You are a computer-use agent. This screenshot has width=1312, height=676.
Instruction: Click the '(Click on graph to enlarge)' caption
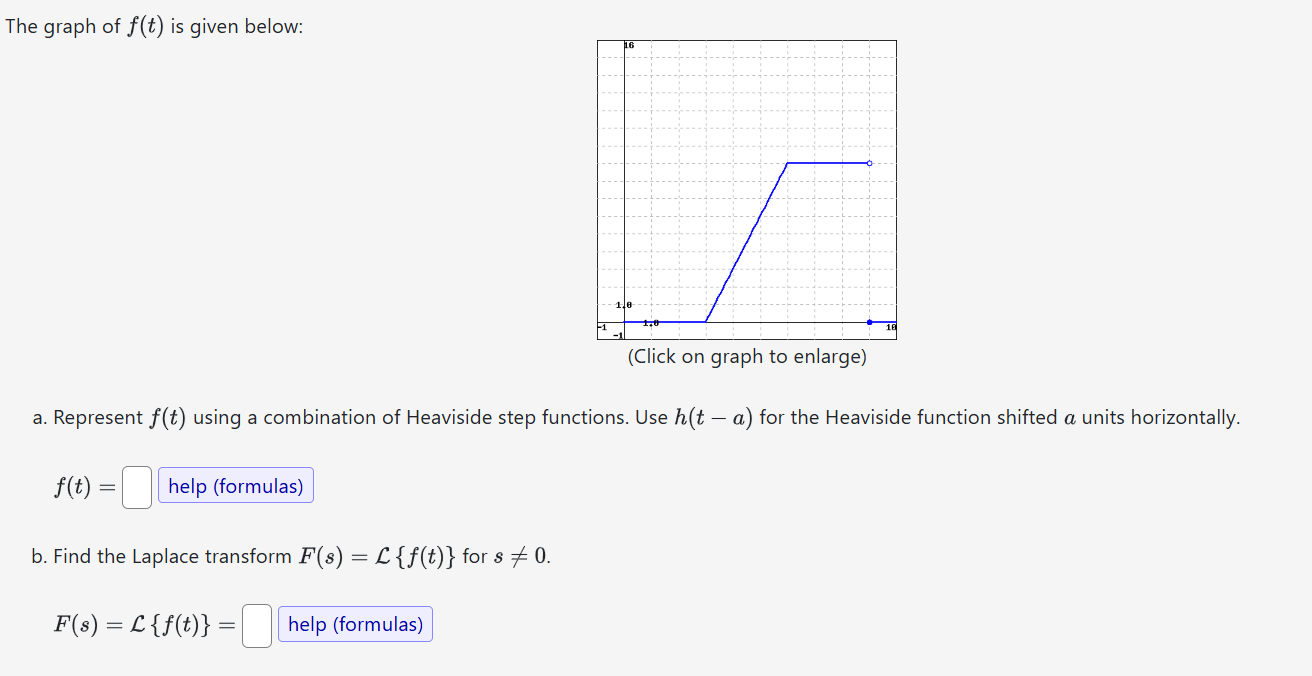click(747, 356)
